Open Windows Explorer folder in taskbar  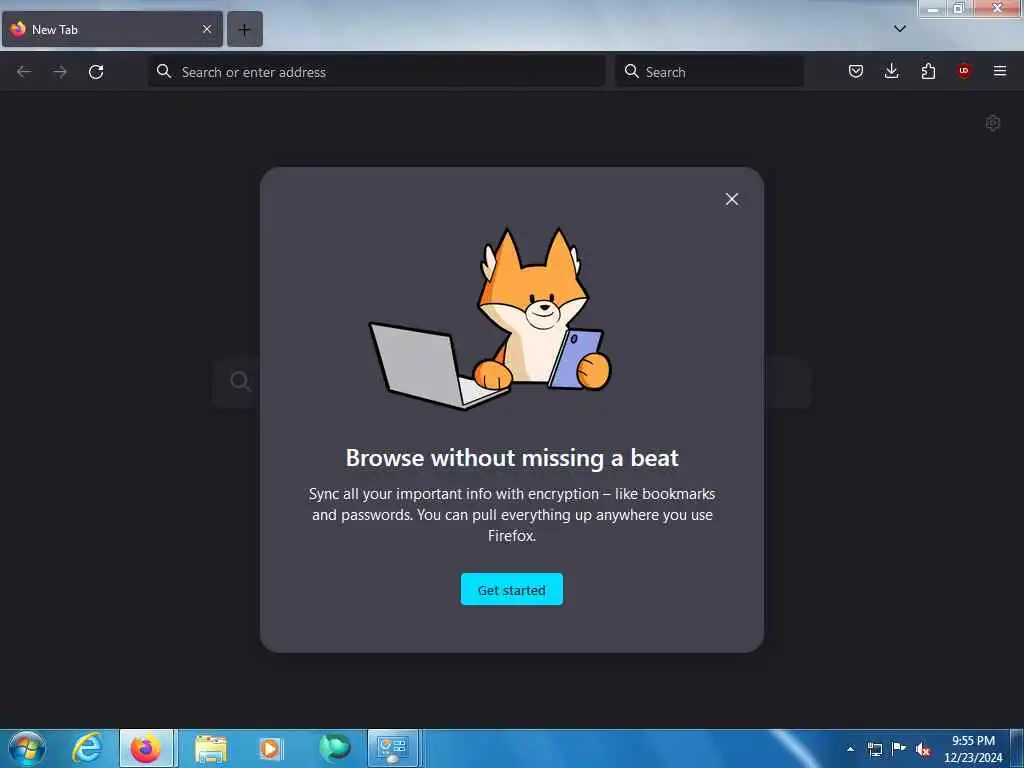point(210,748)
